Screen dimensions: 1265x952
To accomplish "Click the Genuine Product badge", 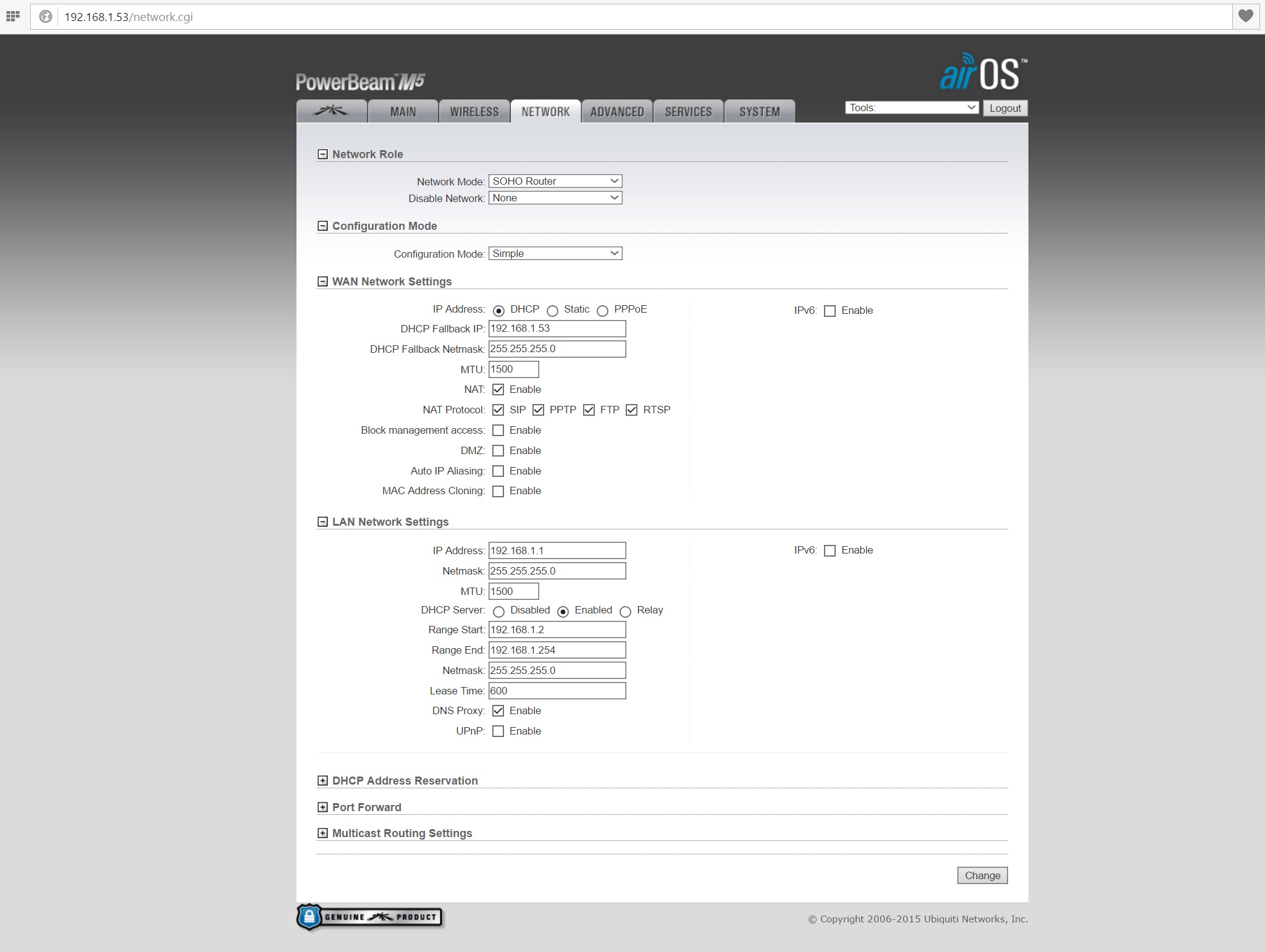I will coord(369,917).
